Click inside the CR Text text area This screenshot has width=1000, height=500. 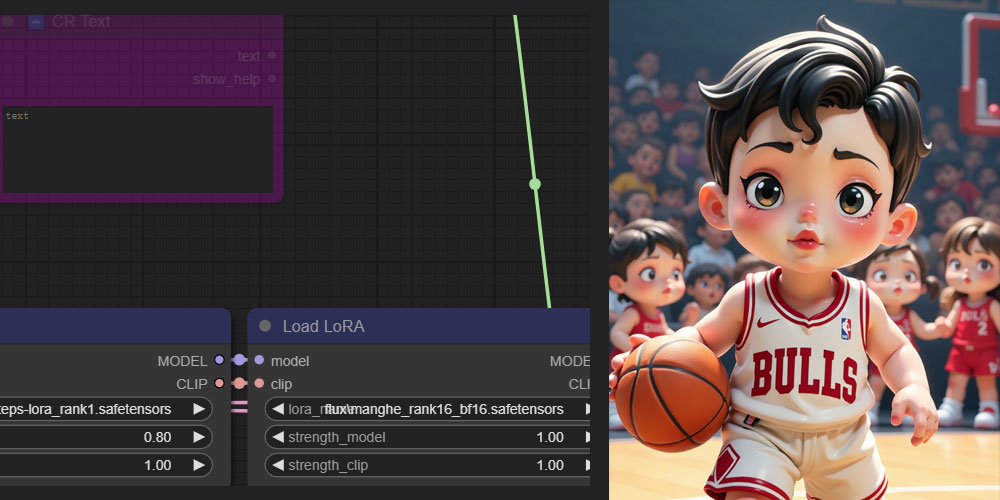coord(138,150)
